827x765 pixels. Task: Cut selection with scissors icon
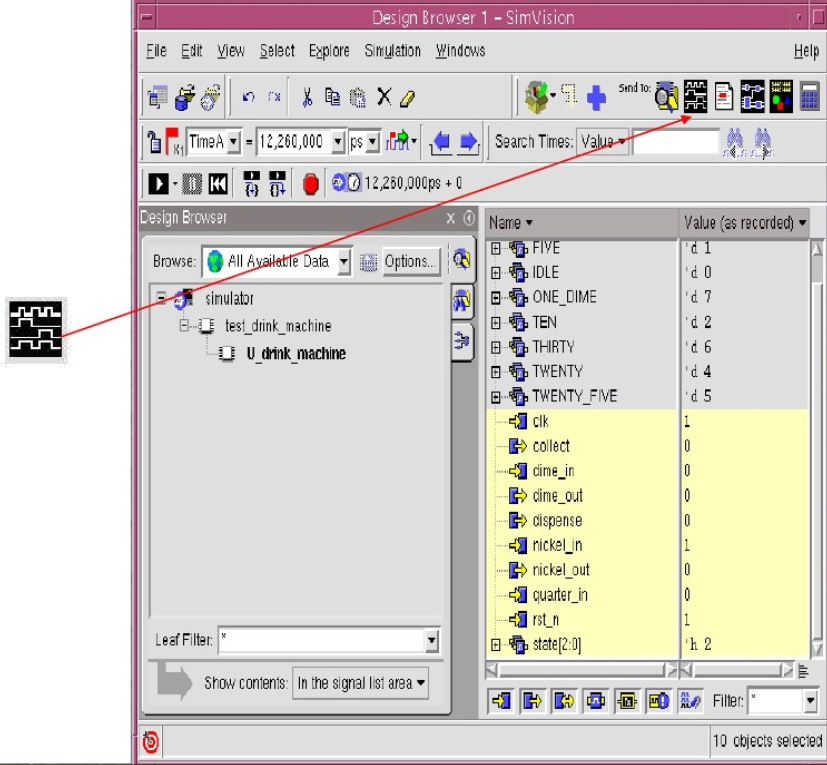307,97
